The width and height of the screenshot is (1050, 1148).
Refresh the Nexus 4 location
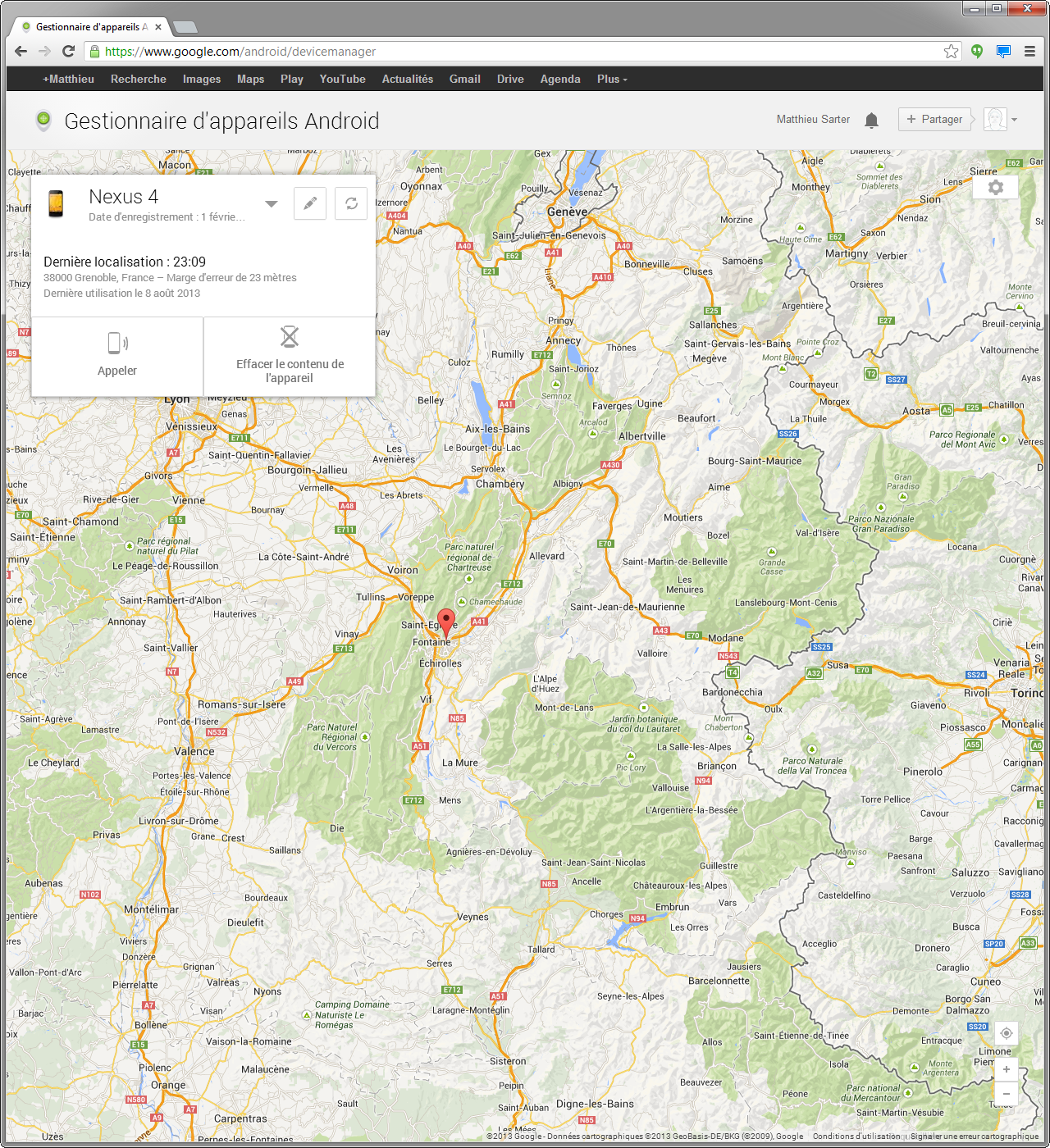351,203
